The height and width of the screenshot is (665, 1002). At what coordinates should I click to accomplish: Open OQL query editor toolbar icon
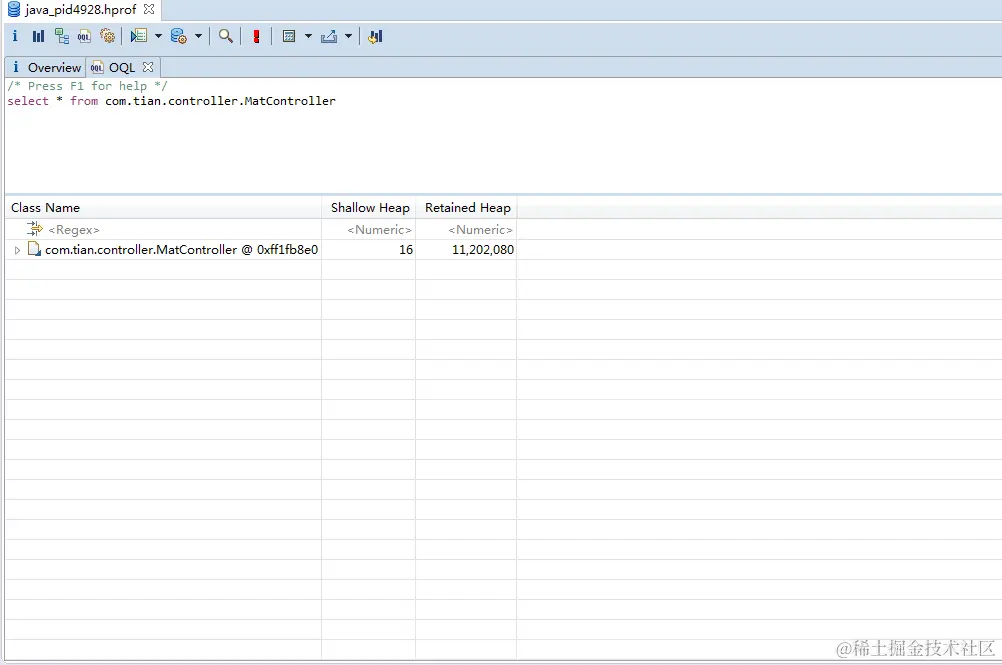[84, 36]
